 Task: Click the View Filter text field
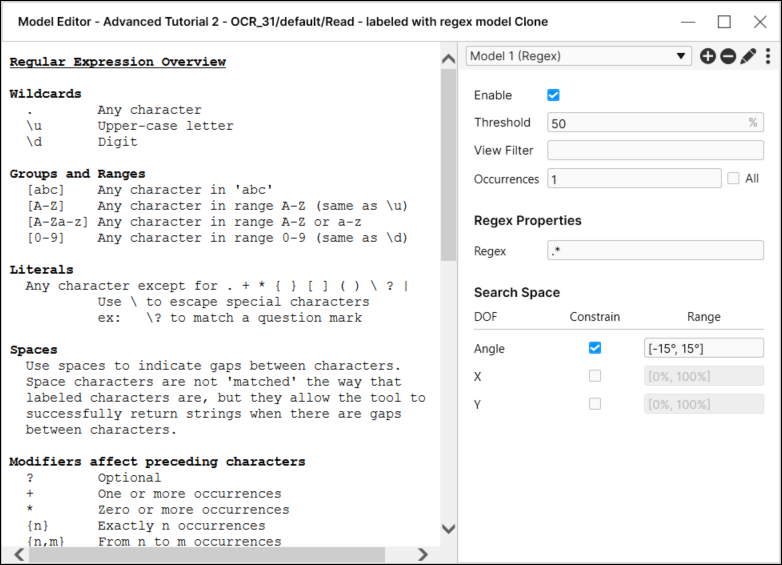tap(655, 151)
